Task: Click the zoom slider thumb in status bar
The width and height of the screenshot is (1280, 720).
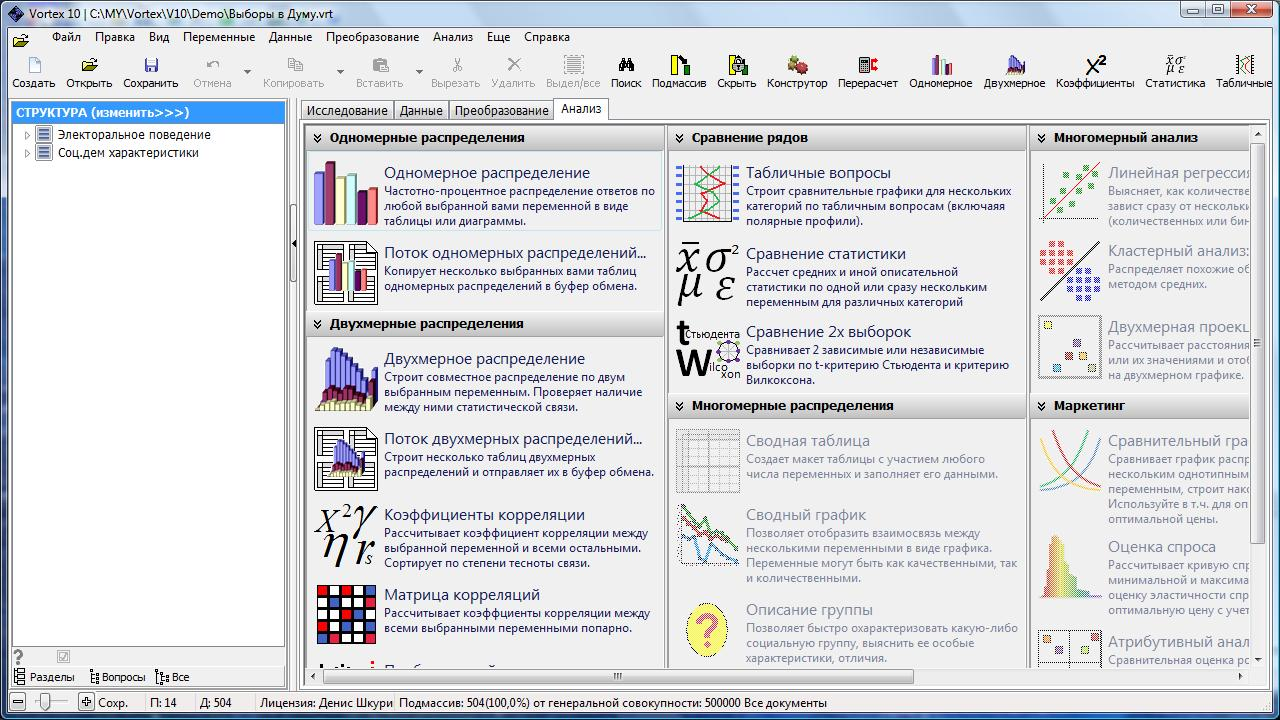Action: click(x=43, y=702)
